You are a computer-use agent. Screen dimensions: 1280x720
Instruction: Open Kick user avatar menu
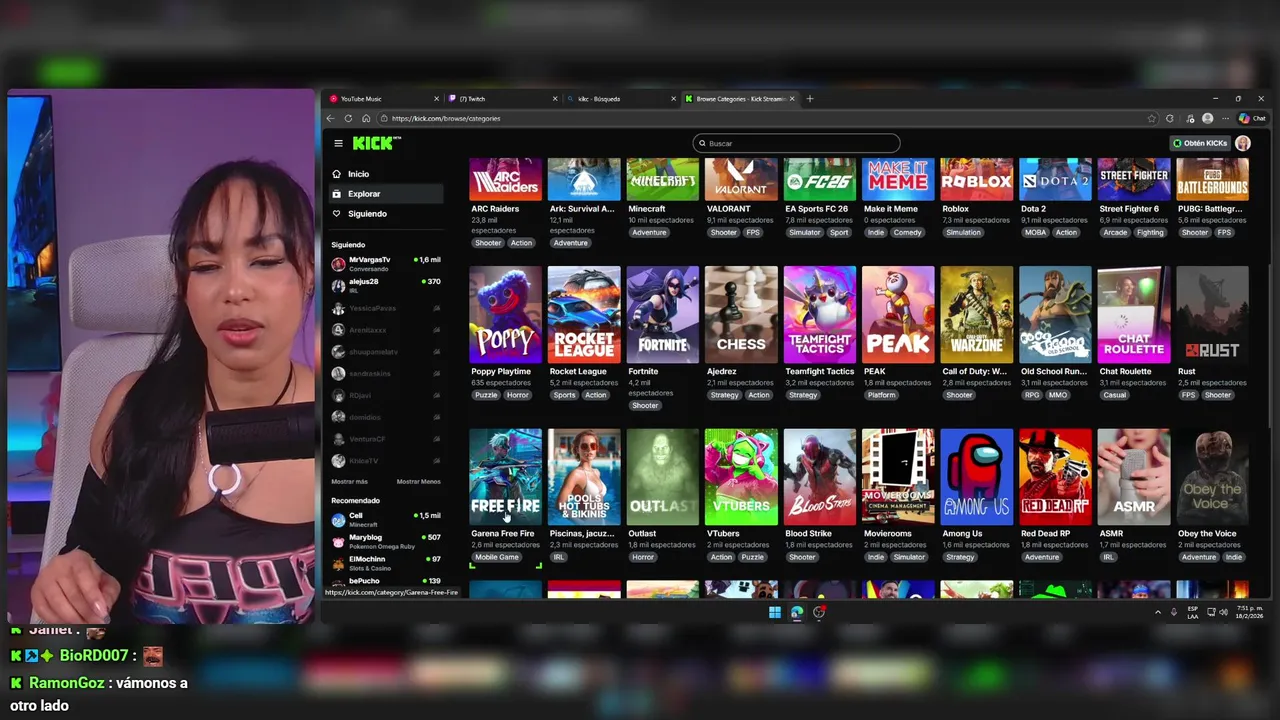(x=1242, y=143)
